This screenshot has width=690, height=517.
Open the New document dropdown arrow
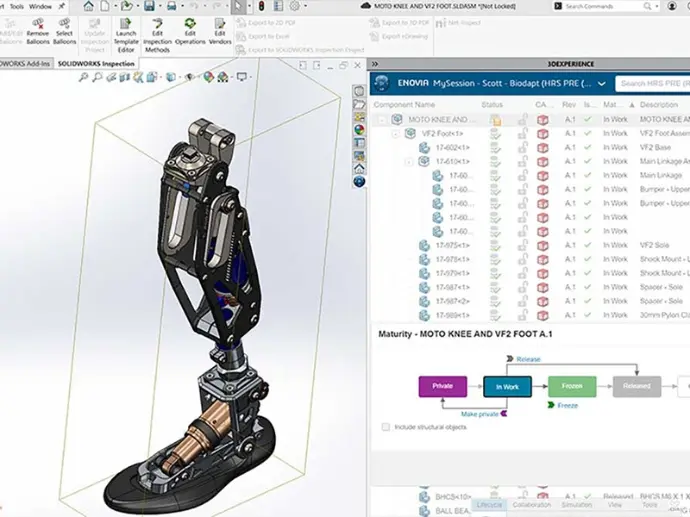tap(115, 7)
